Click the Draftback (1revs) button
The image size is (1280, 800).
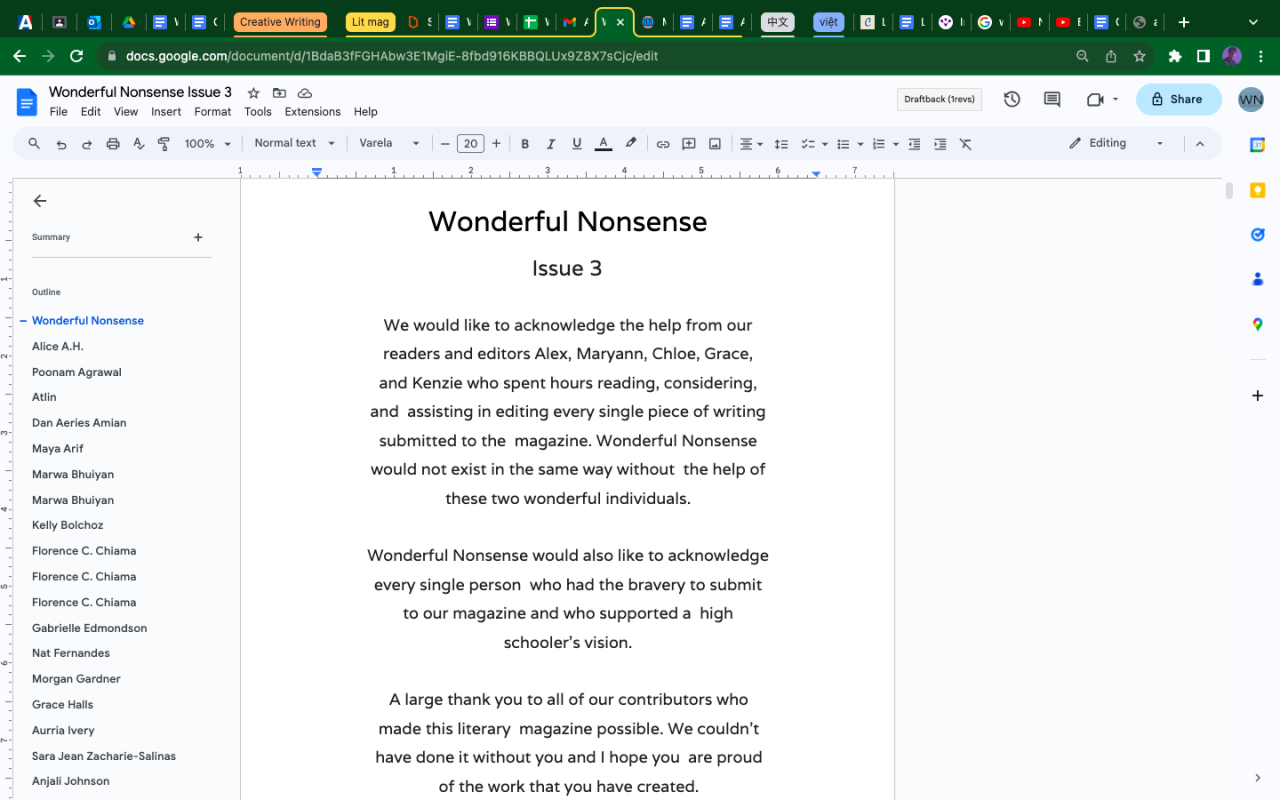click(x=939, y=99)
